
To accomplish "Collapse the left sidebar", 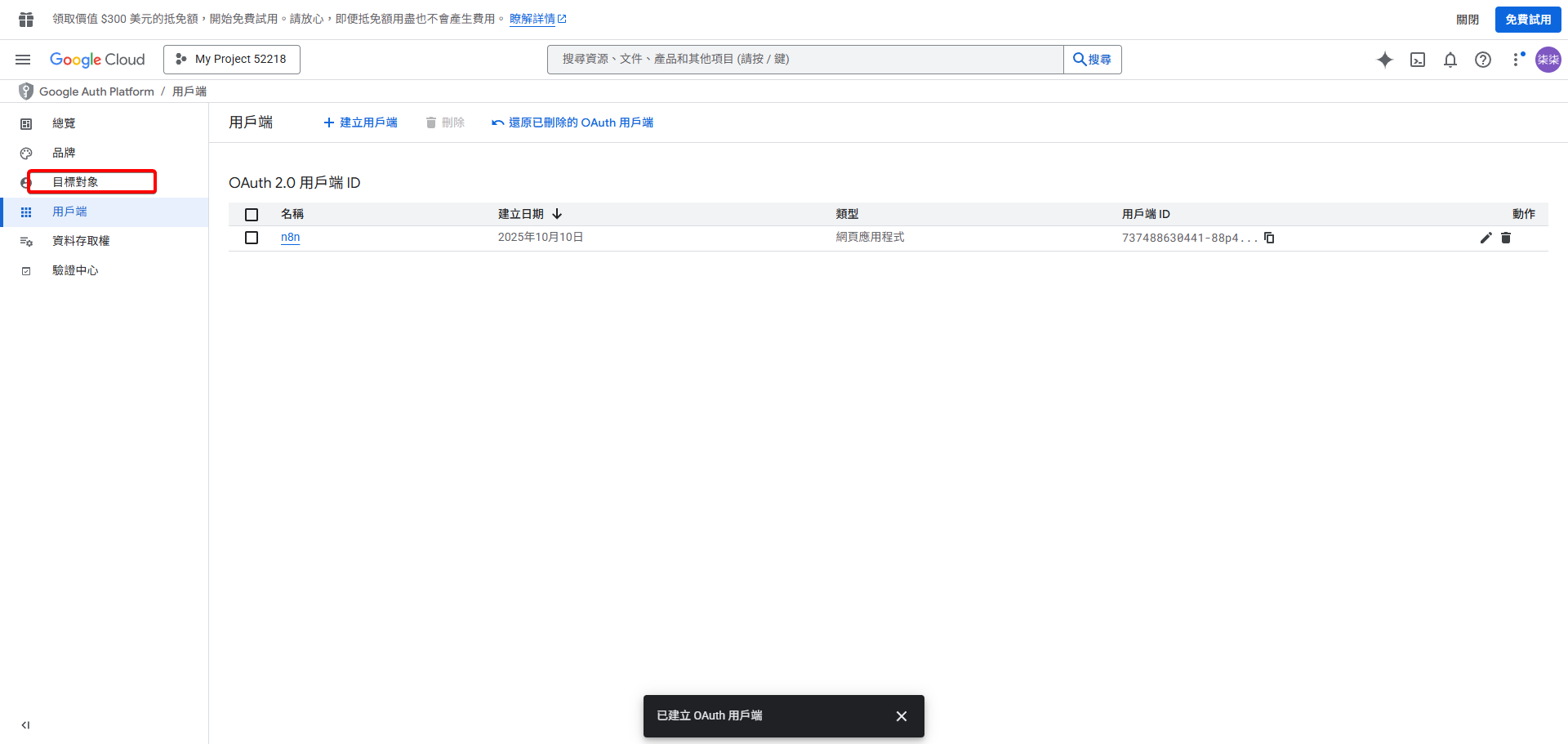I will click(24, 724).
